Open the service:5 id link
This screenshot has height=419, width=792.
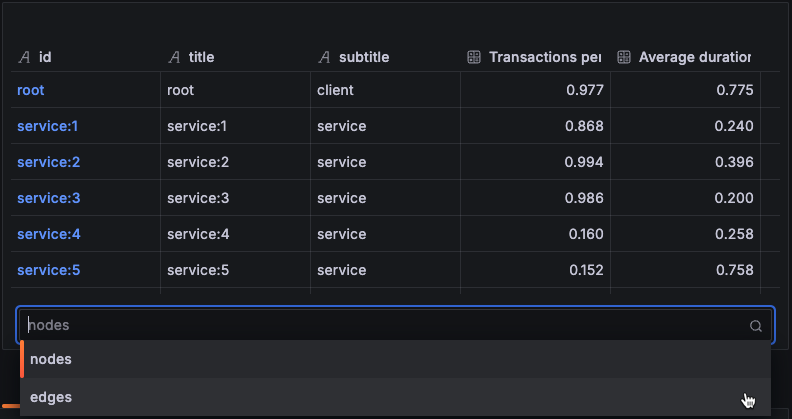(48, 270)
